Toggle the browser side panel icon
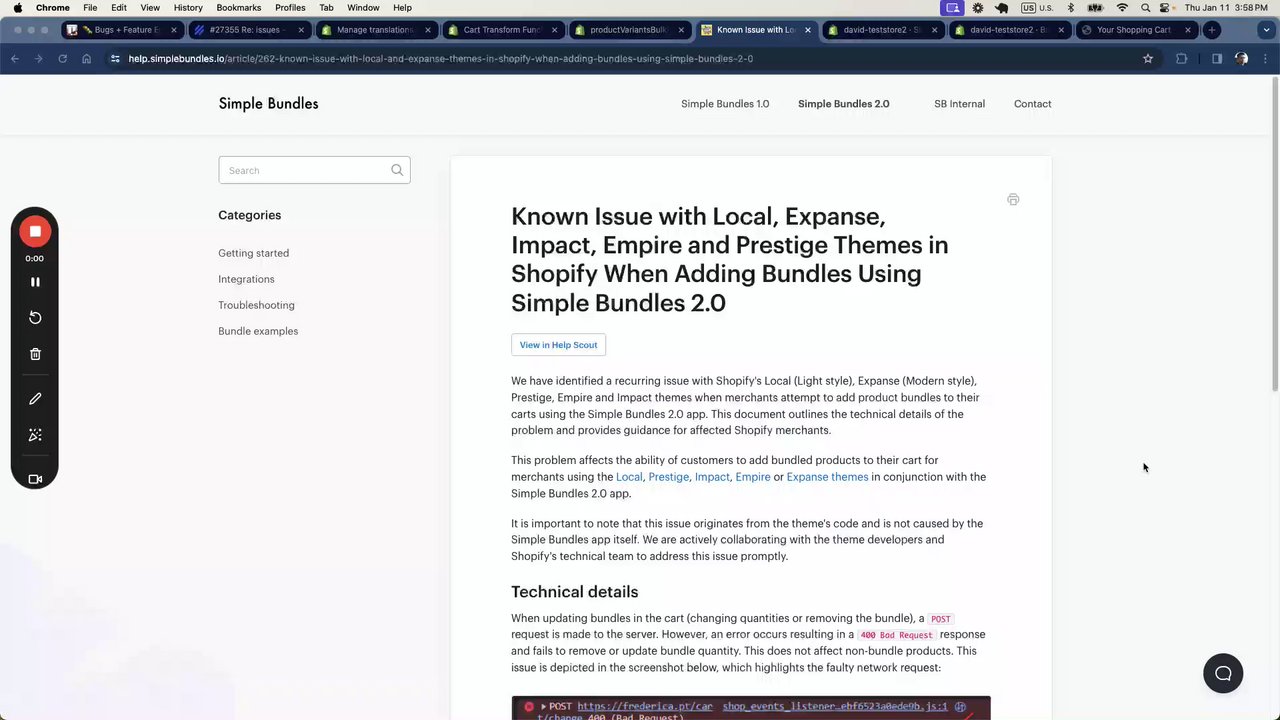 [1217, 59]
